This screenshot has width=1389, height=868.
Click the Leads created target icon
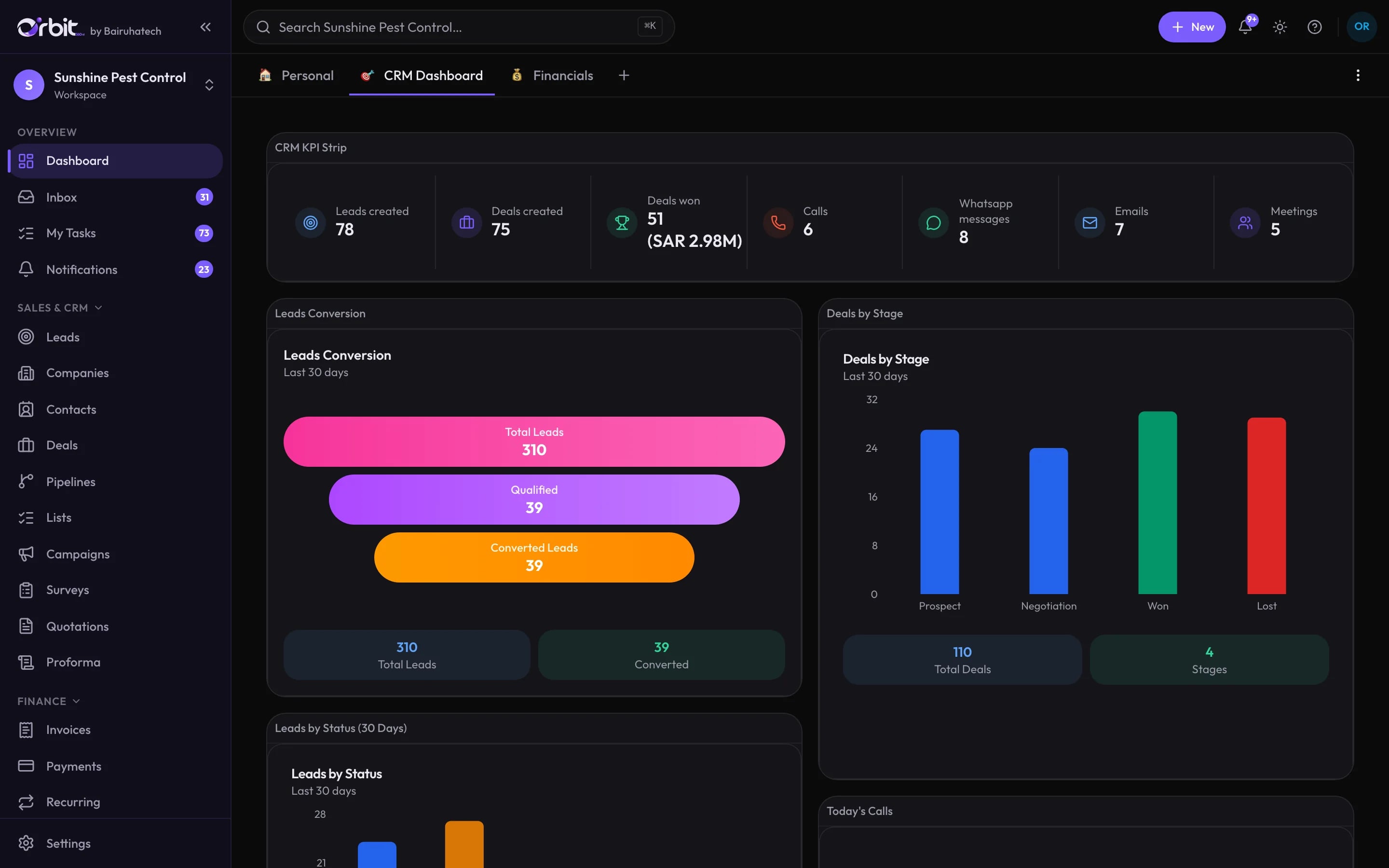pyautogui.click(x=311, y=222)
